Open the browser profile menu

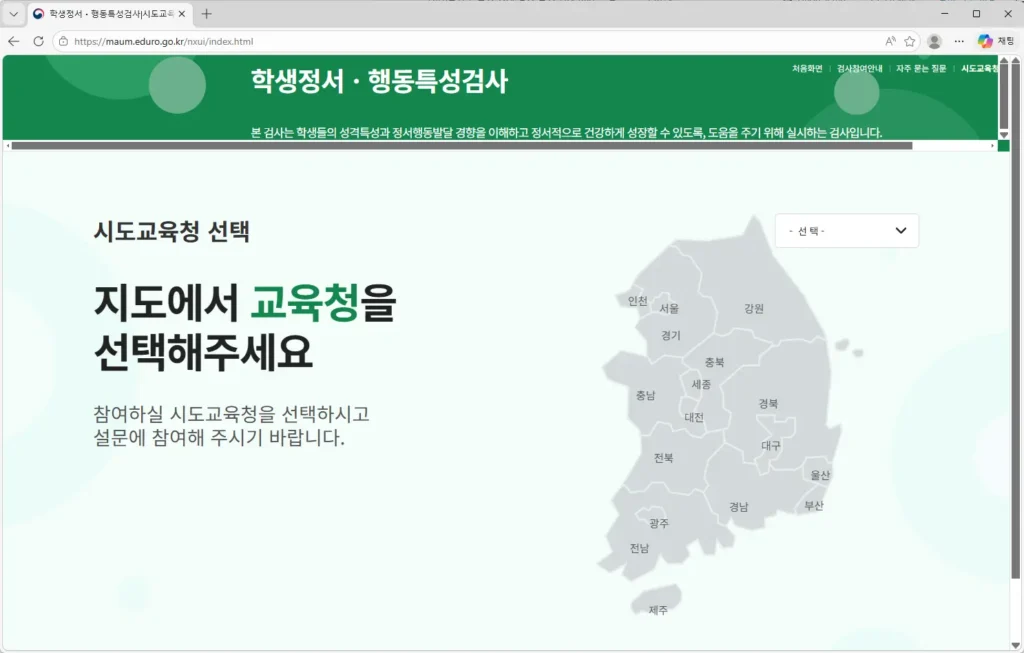pyautogui.click(x=934, y=42)
